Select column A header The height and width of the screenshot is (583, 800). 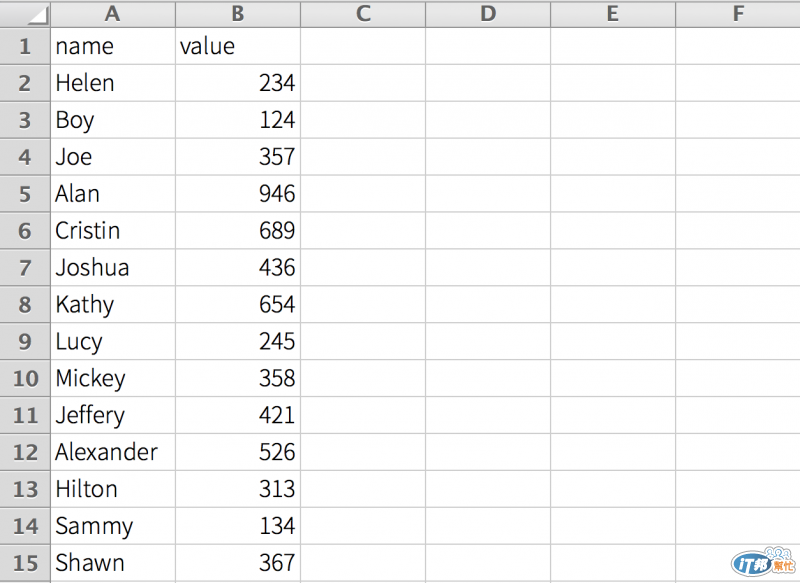tap(113, 14)
